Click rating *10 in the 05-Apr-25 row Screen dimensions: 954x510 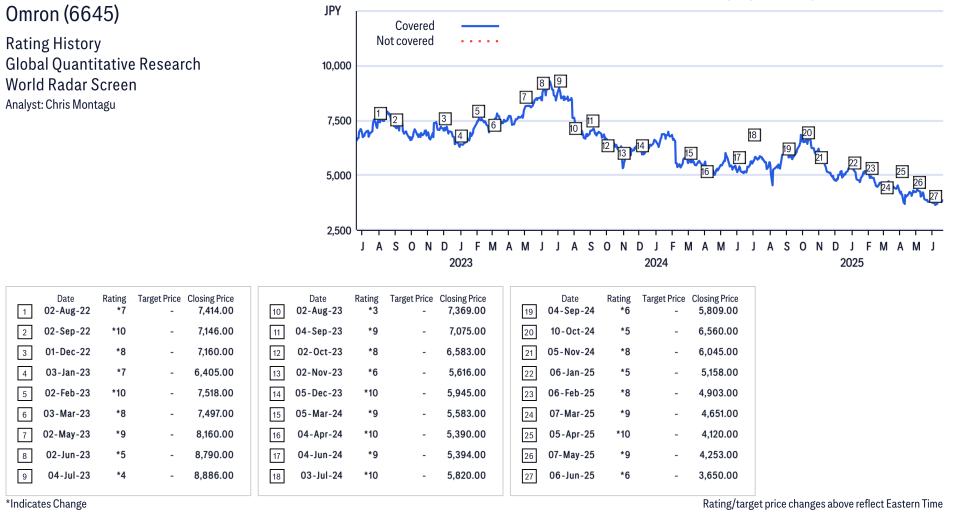(x=623, y=435)
